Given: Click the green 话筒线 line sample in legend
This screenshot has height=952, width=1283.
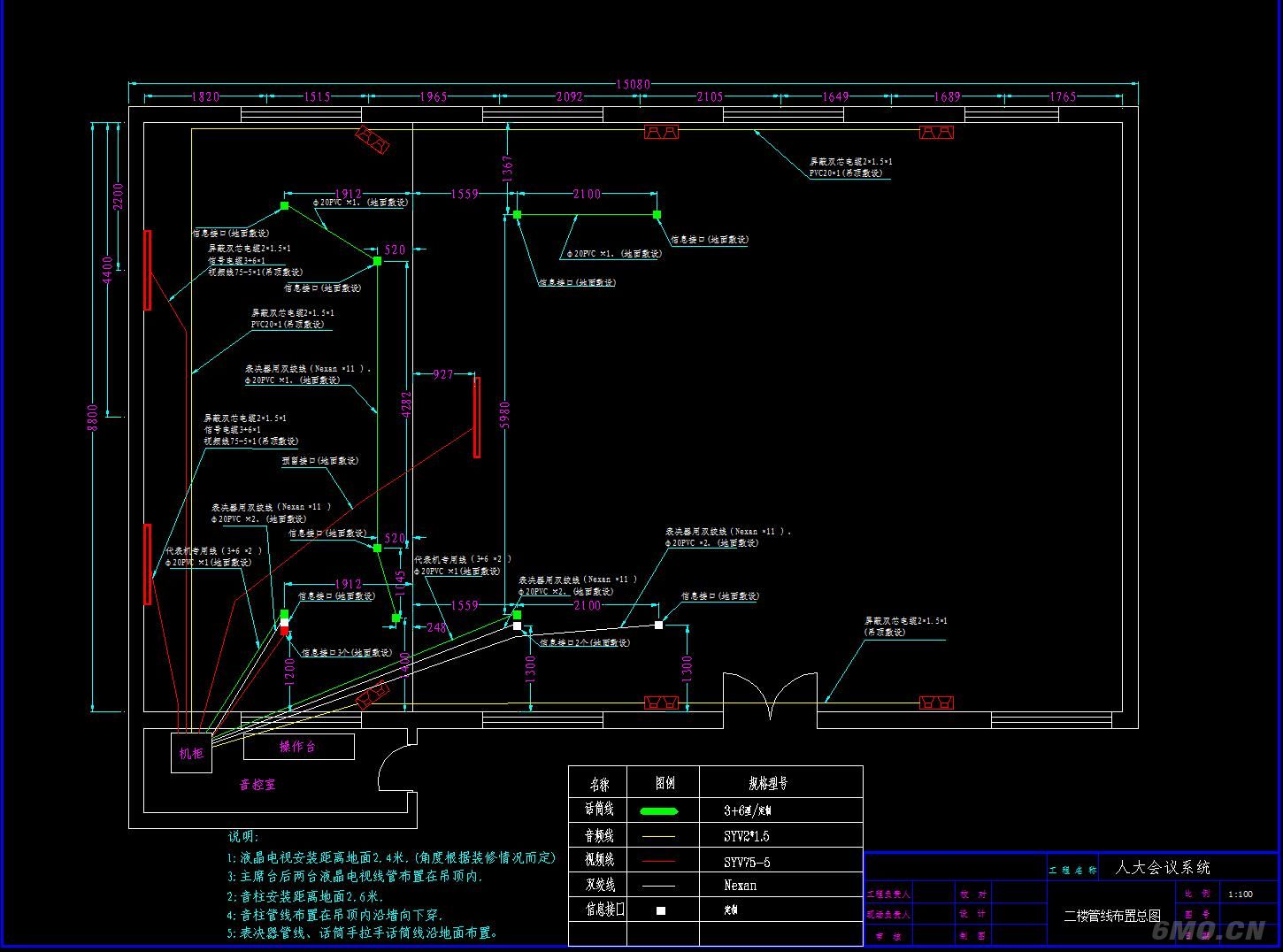Looking at the screenshot, I should [657, 810].
